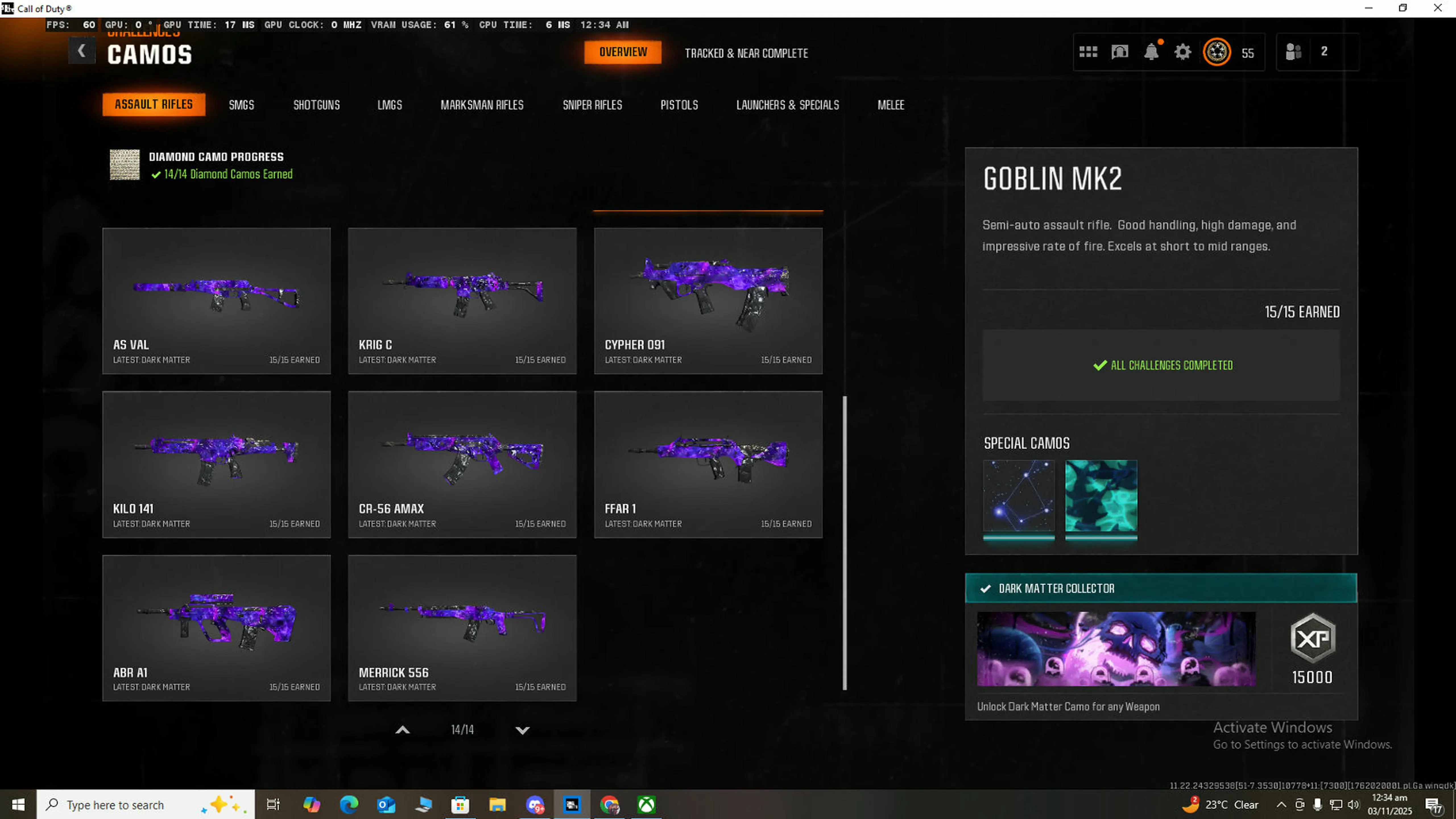1456x819 pixels.
Task: Show hidden system tray icons
Action: click(1281, 804)
